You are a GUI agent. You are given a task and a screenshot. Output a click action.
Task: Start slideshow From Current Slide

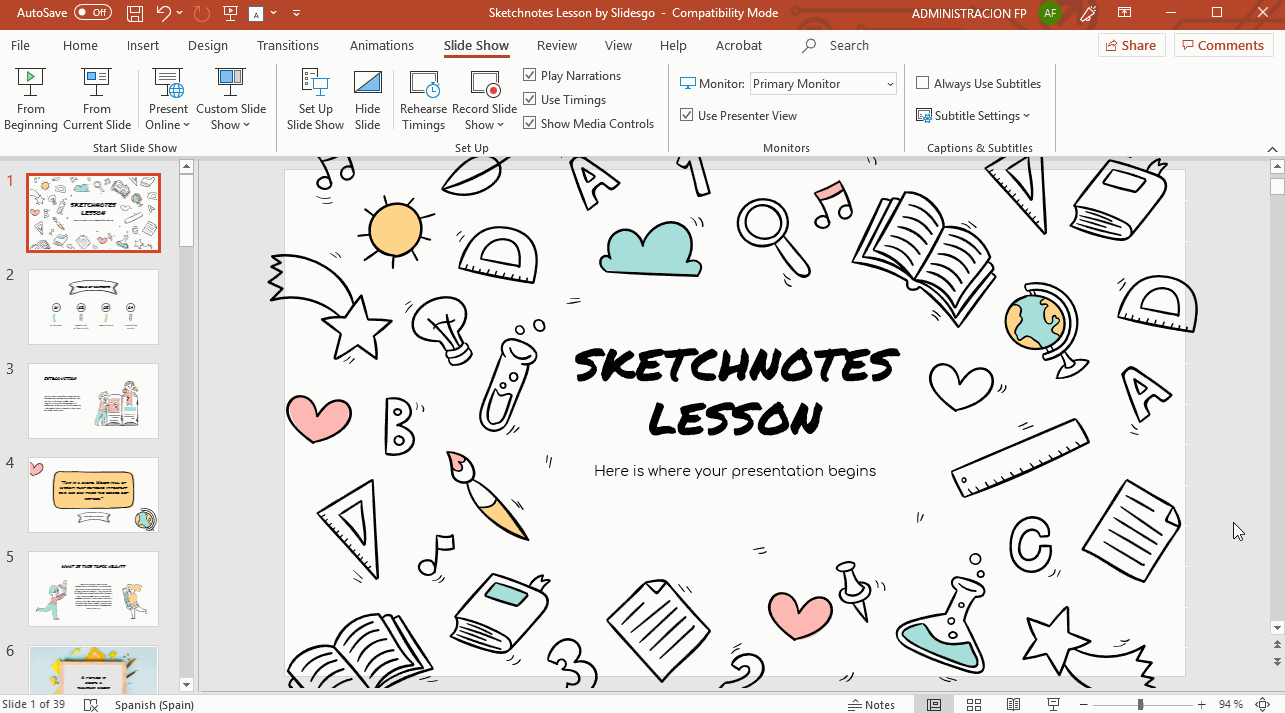pyautogui.click(x=97, y=99)
